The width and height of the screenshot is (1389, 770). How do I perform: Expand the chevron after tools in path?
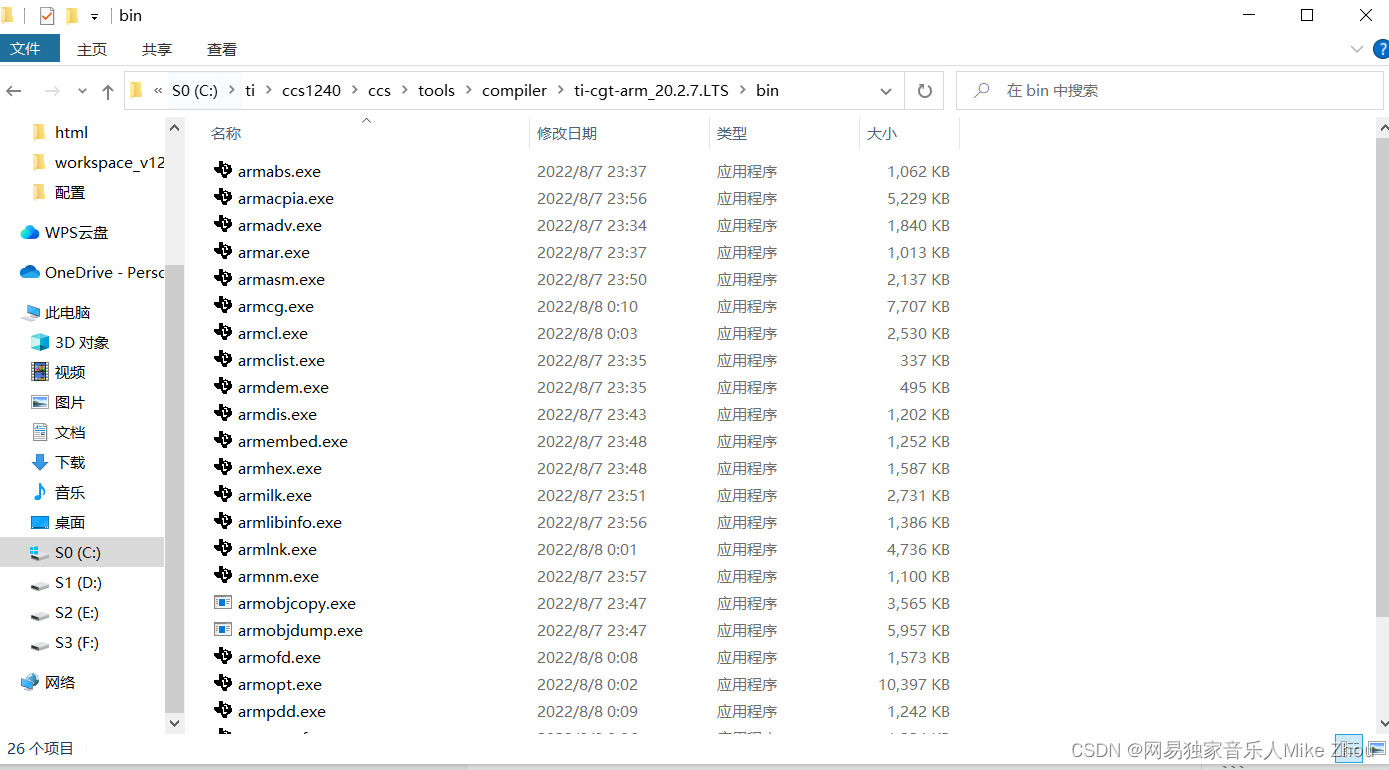pos(469,90)
